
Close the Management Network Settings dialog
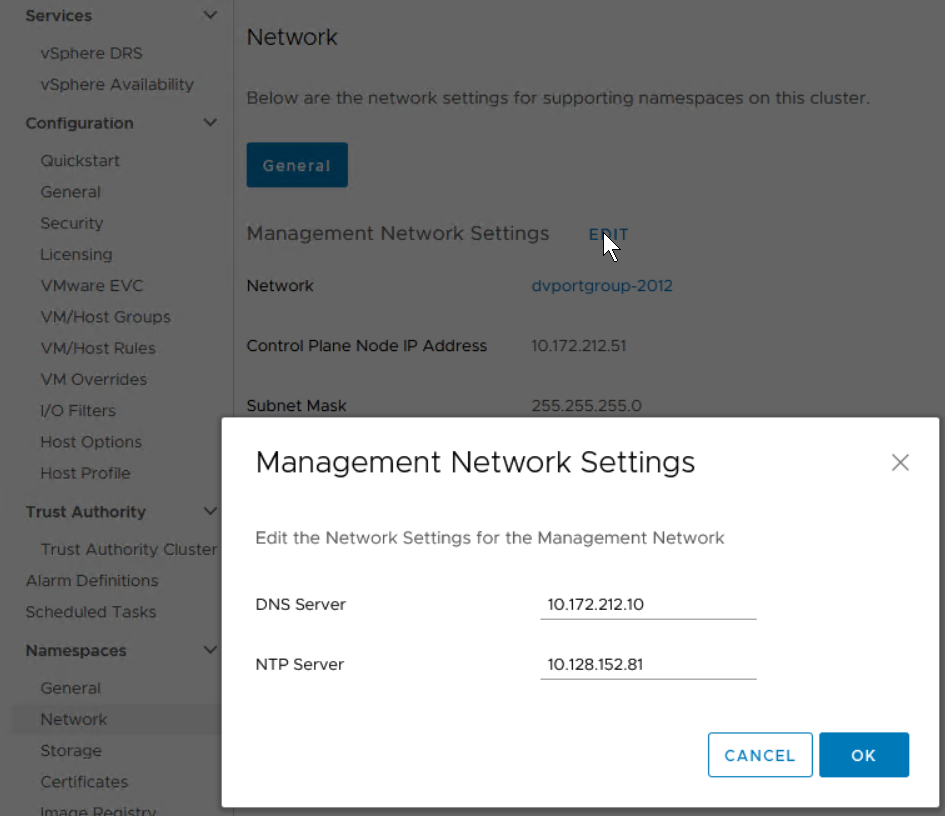900,462
